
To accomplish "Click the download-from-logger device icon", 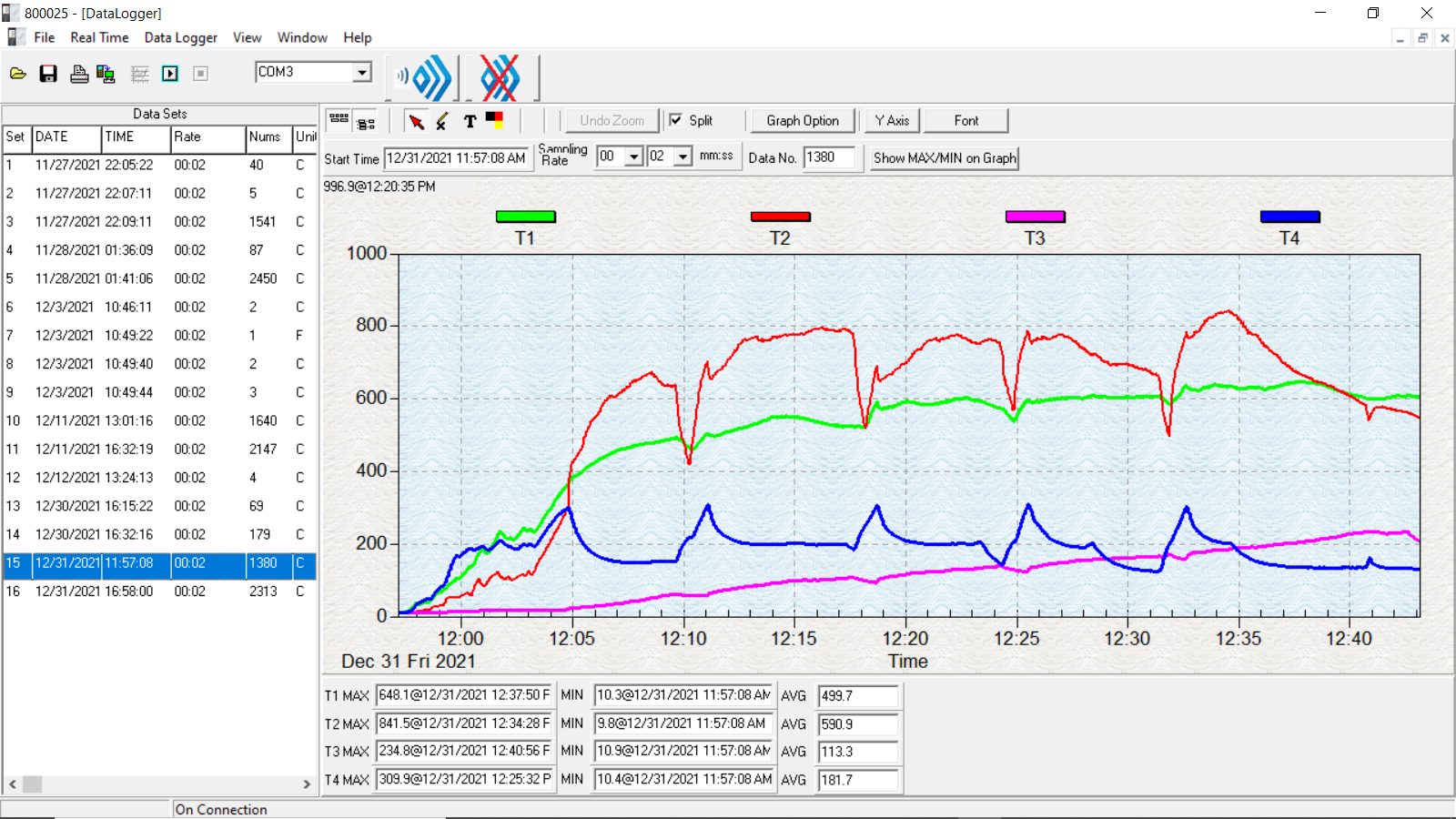I will click(x=106, y=74).
